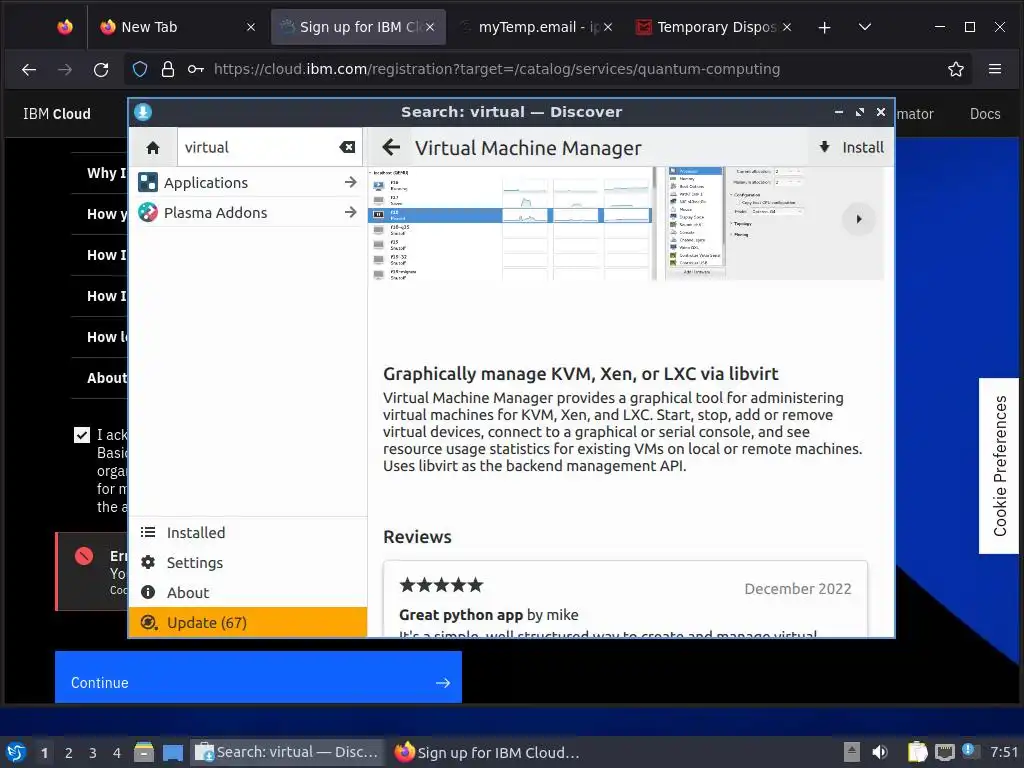Viewport: 1024px width, 768px height.
Task: Switch to virtual desktop 2
Action: coord(69,753)
